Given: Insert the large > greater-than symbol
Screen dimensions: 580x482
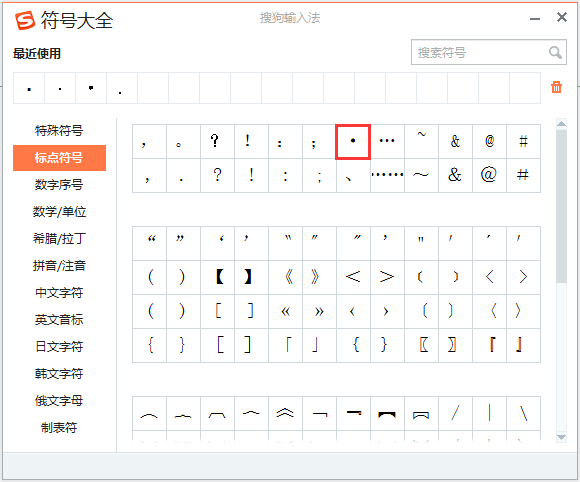Looking at the screenshot, I should coord(387,277).
